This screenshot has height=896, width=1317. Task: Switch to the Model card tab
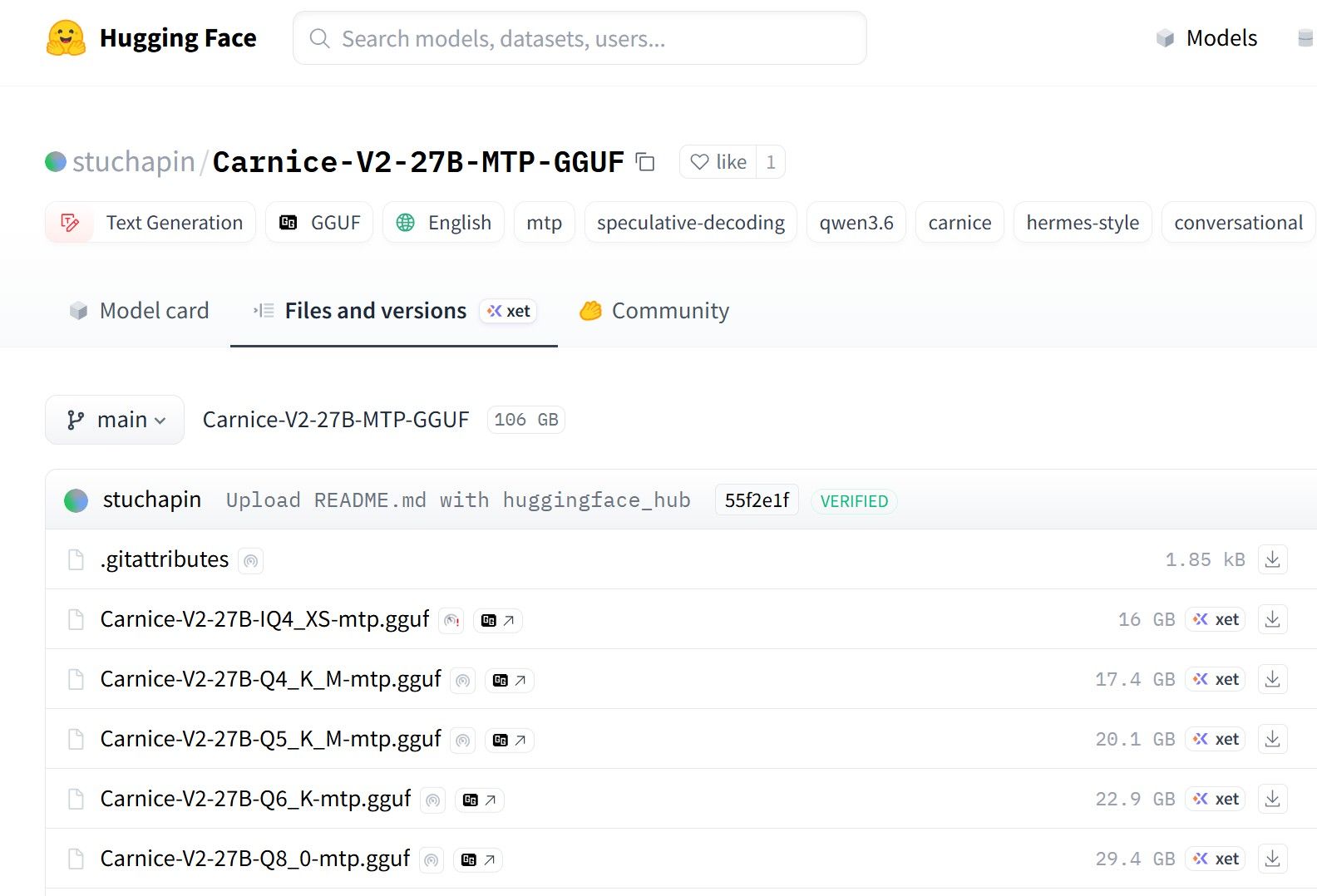(x=139, y=311)
